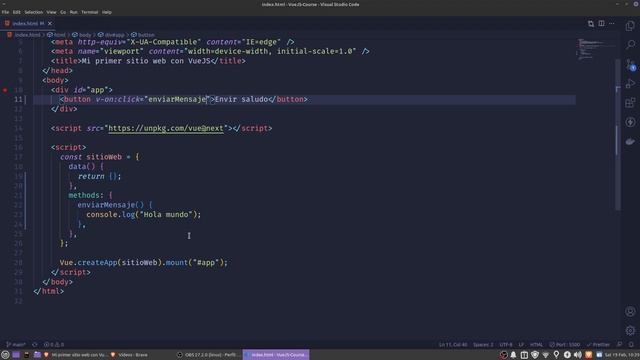Open the Accounts icon in activity bar

click(x=630, y=311)
